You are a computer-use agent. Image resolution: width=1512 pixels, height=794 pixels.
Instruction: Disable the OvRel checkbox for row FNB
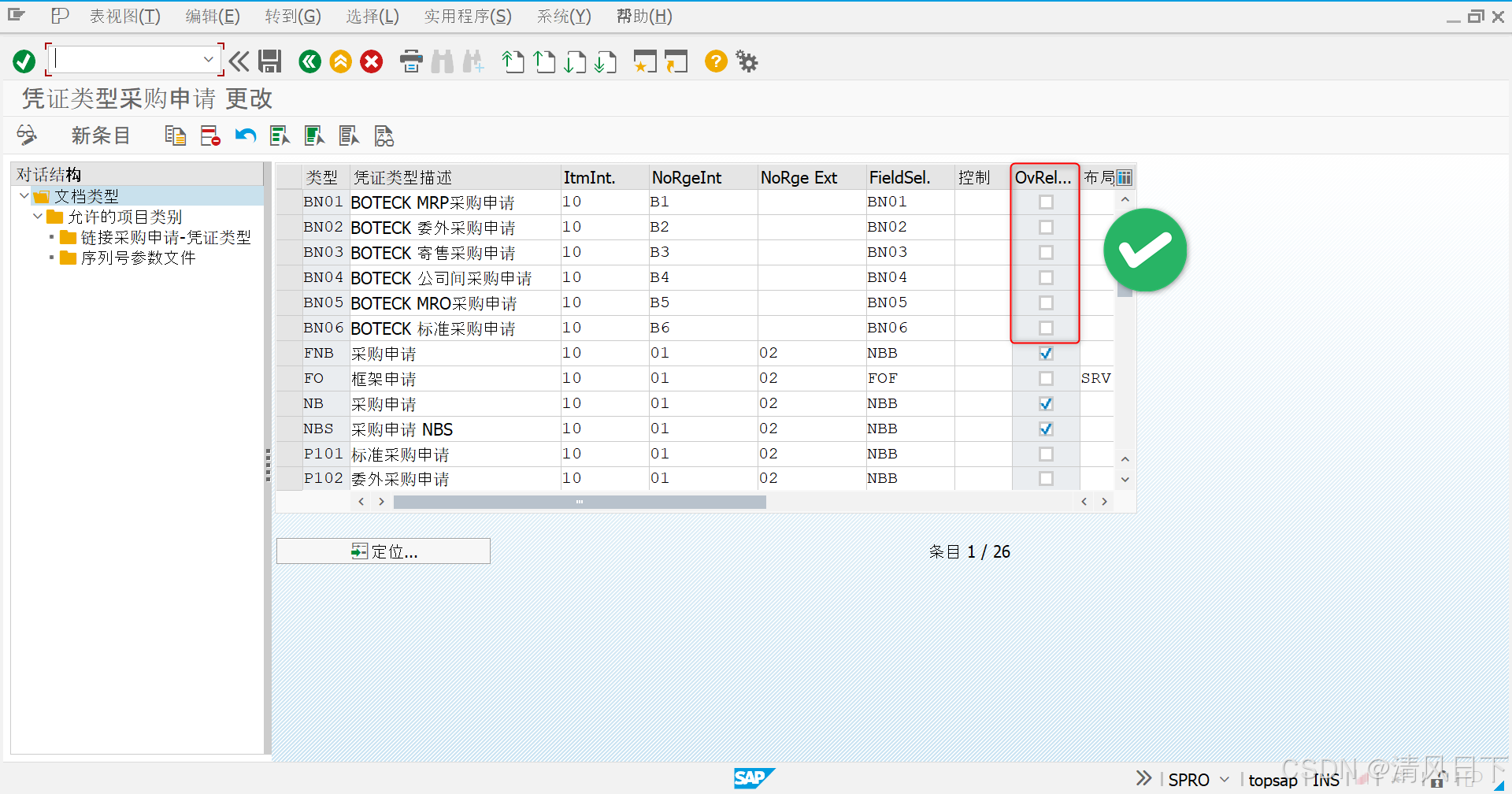(1045, 353)
